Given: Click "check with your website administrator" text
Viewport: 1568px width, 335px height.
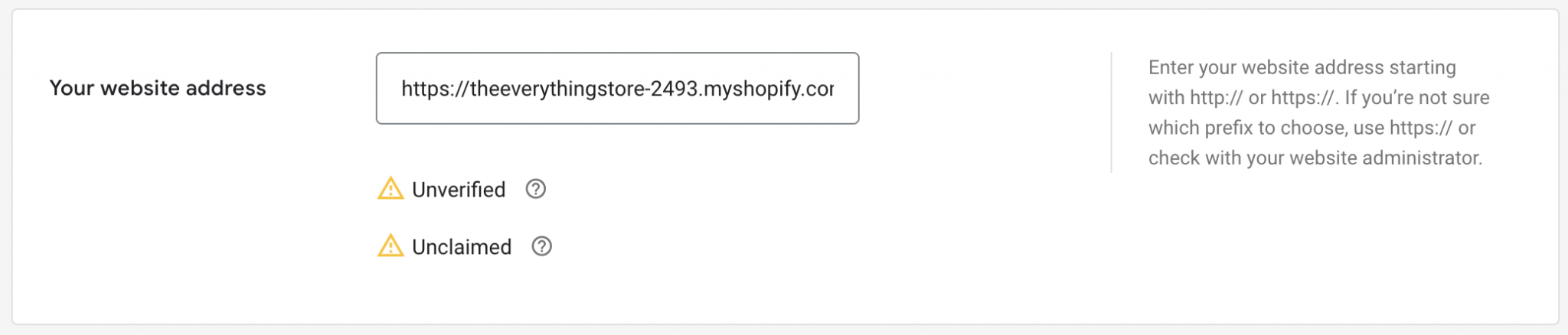Looking at the screenshot, I should (x=1315, y=158).
